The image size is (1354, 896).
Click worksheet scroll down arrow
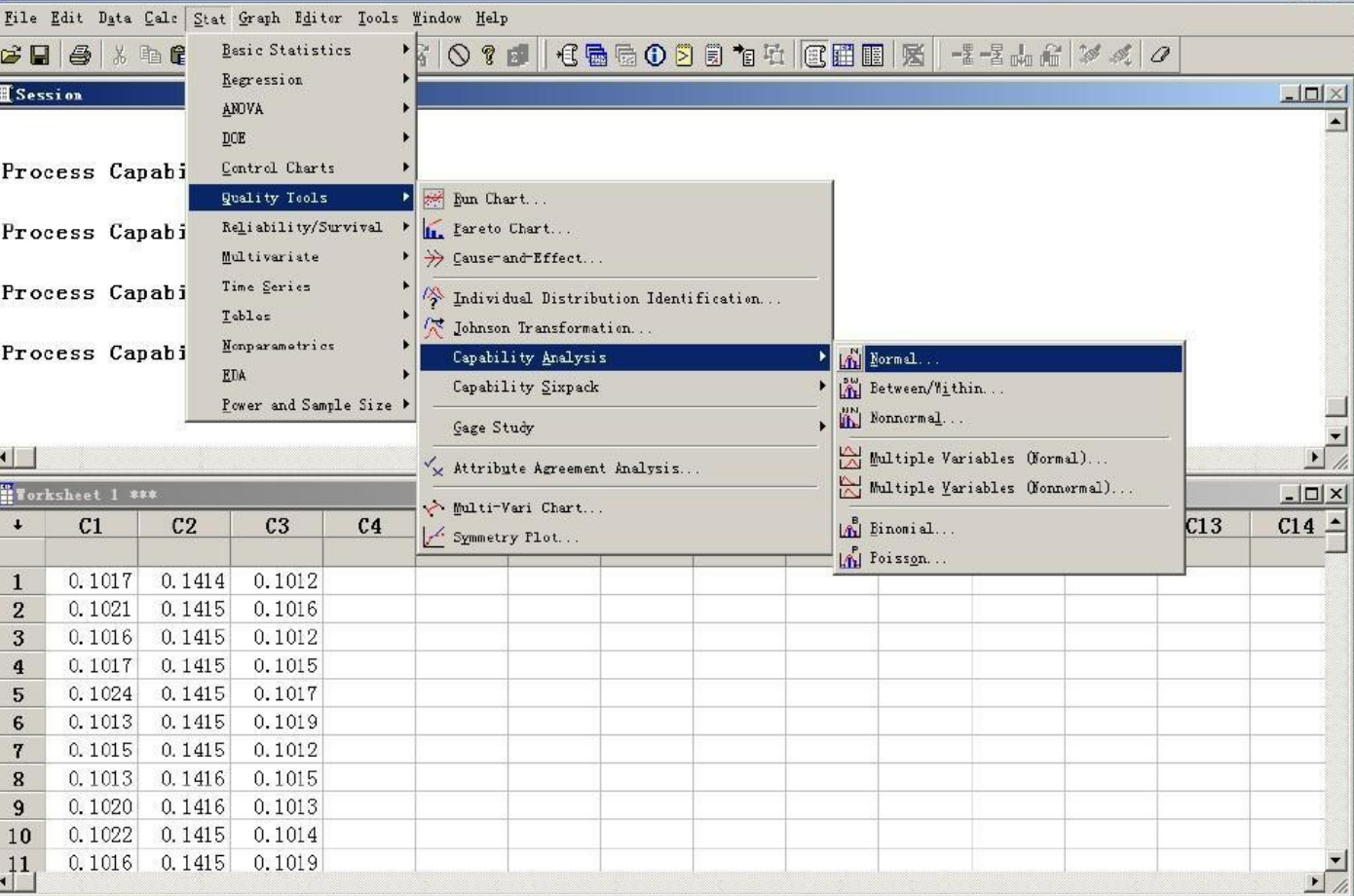click(1336, 860)
